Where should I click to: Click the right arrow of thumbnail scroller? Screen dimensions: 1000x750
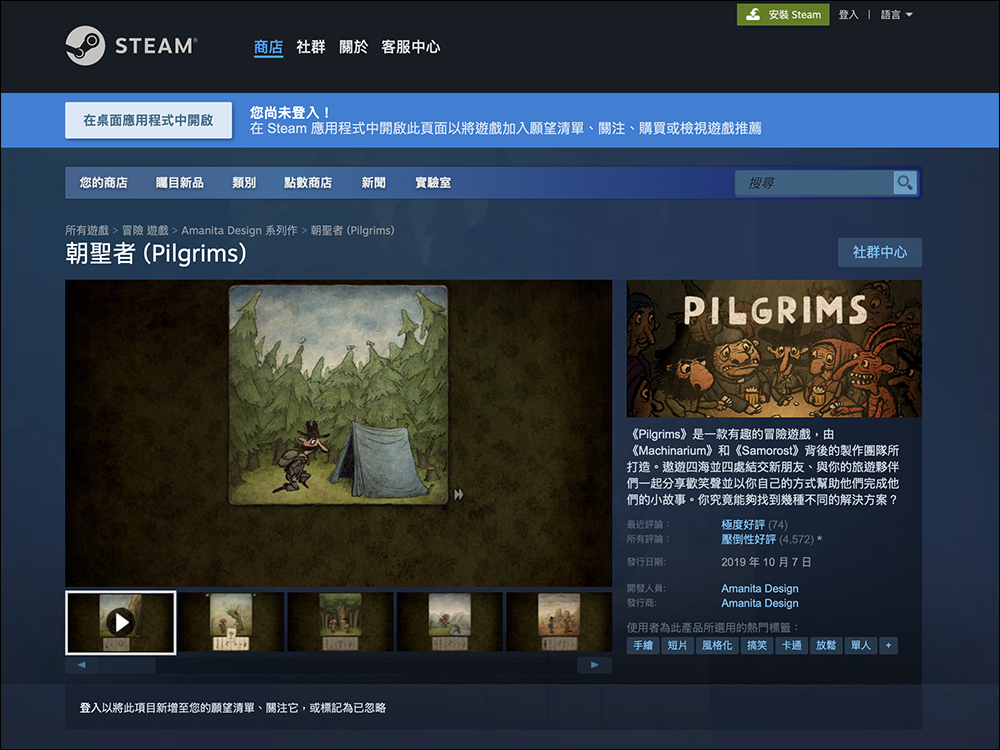594,665
